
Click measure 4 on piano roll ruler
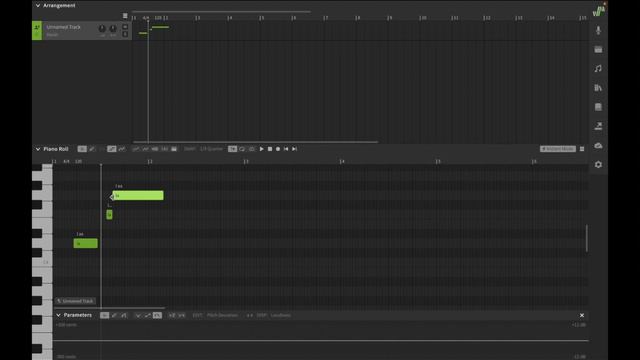coord(342,162)
